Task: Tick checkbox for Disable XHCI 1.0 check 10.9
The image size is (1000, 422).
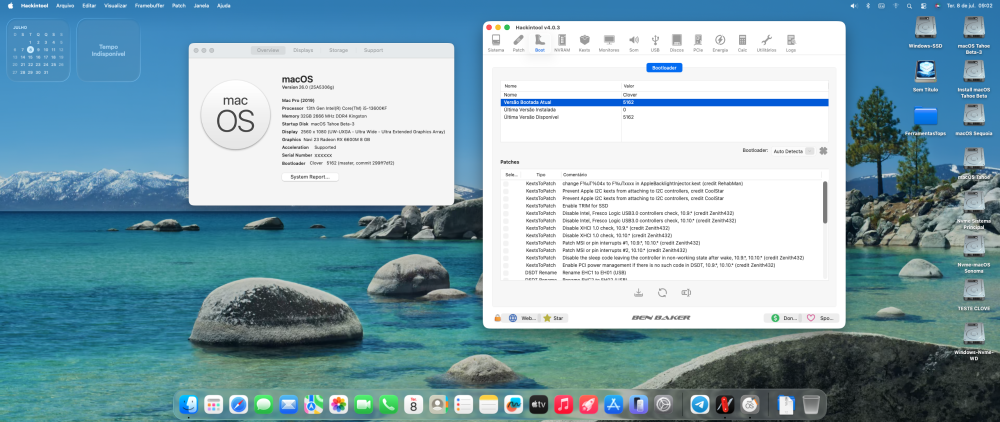Action: (x=506, y=228)
